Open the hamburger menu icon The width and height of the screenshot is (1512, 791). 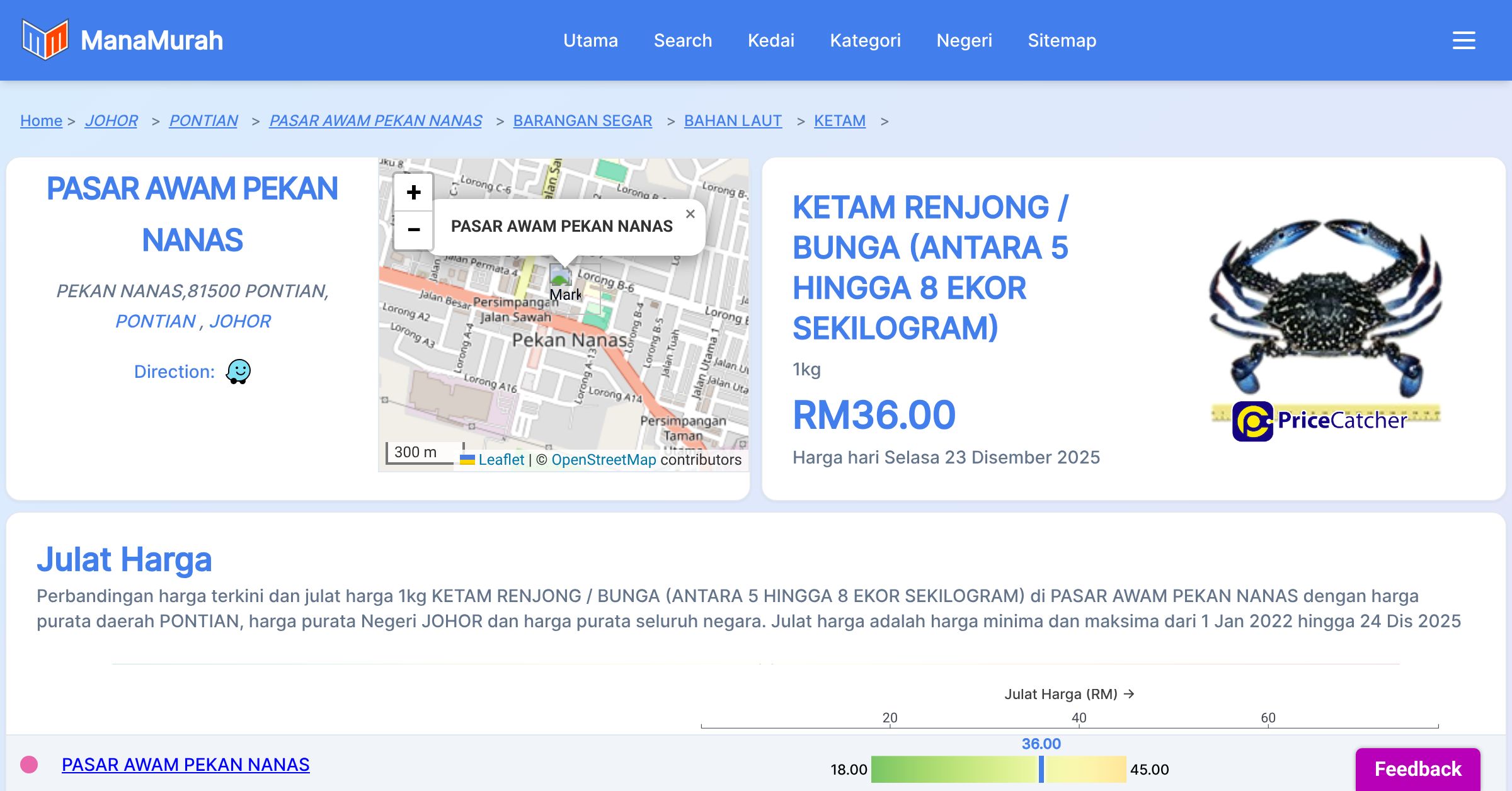tap(1463, 40)
